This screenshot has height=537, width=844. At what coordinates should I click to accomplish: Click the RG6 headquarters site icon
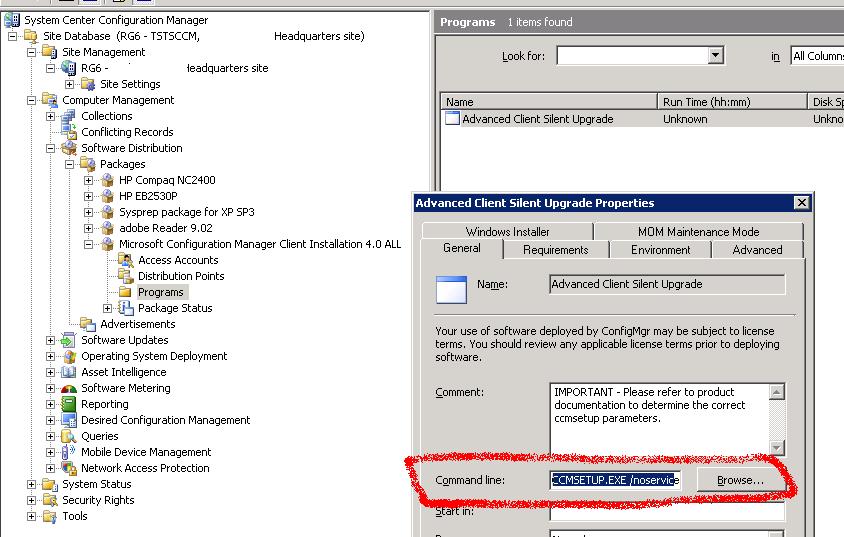tap(68, 68)
